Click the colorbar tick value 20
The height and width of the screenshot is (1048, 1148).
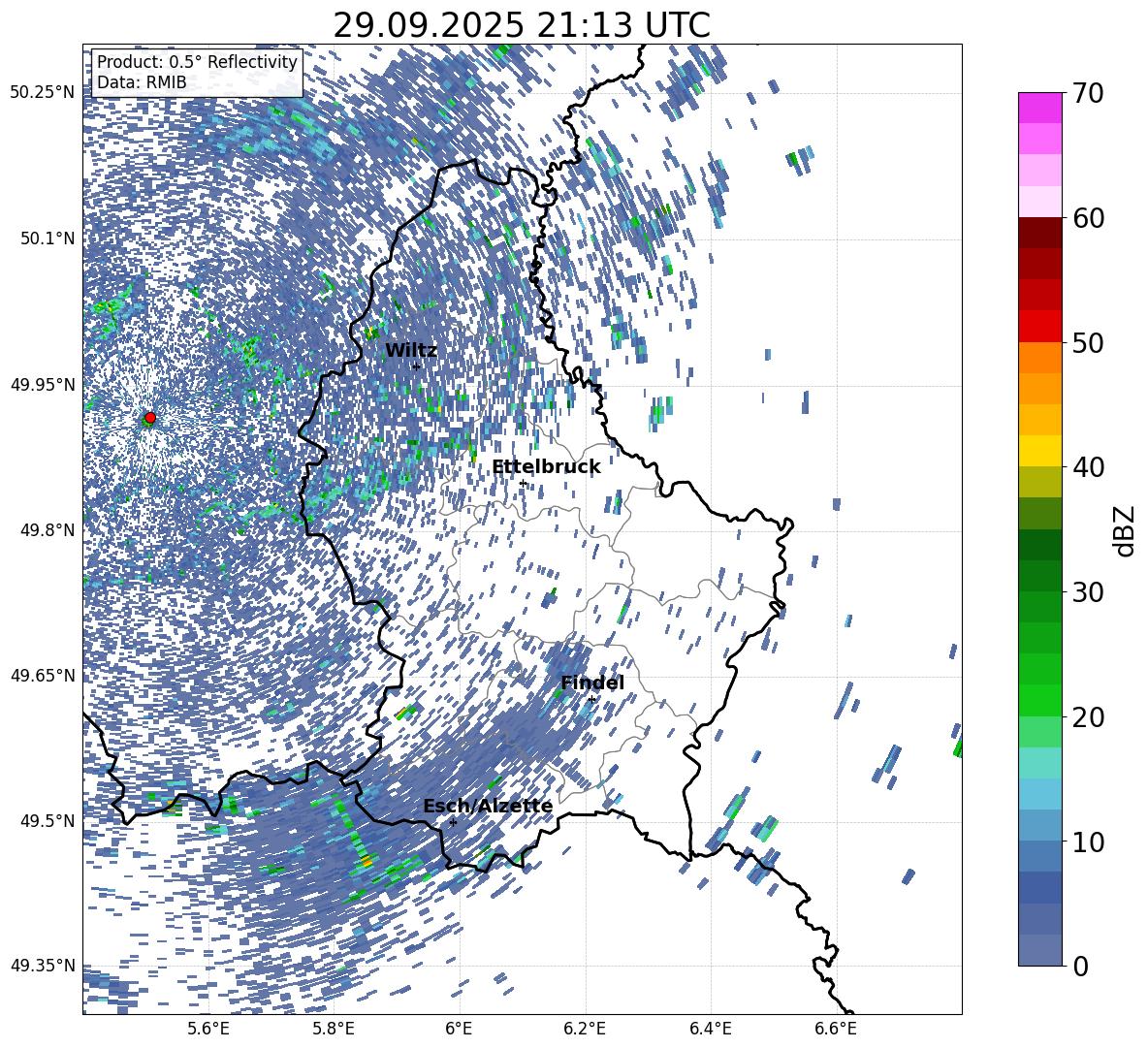(1088, 716)
